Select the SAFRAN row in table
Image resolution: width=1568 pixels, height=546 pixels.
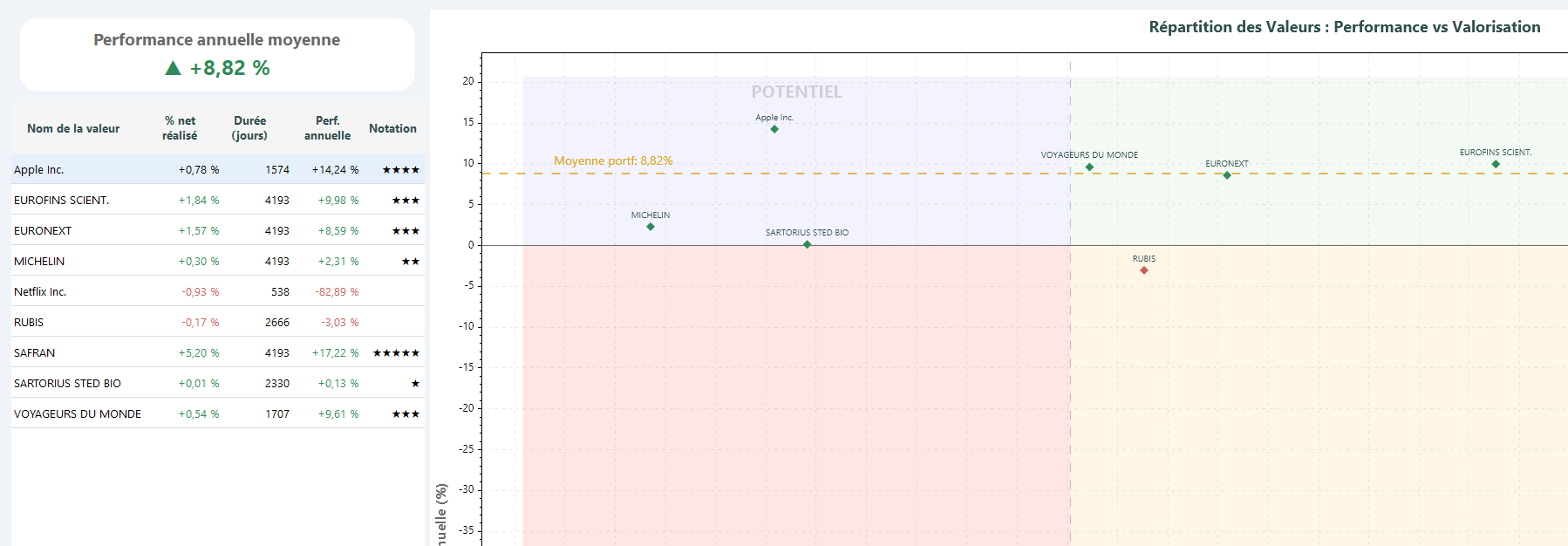pyautogui.click(x=218, y=352)
